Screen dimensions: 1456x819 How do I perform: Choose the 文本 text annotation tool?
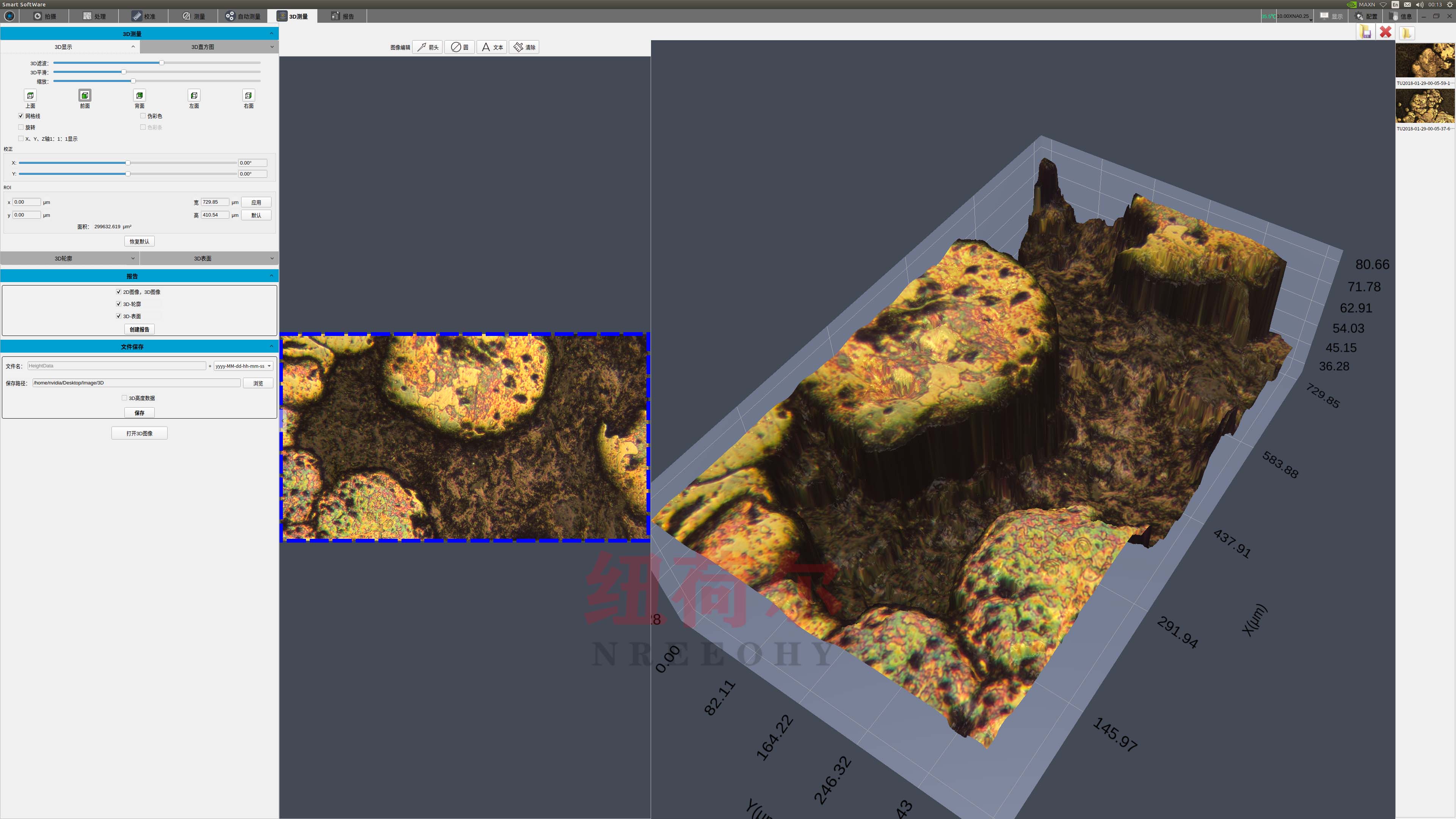point(492,47)
